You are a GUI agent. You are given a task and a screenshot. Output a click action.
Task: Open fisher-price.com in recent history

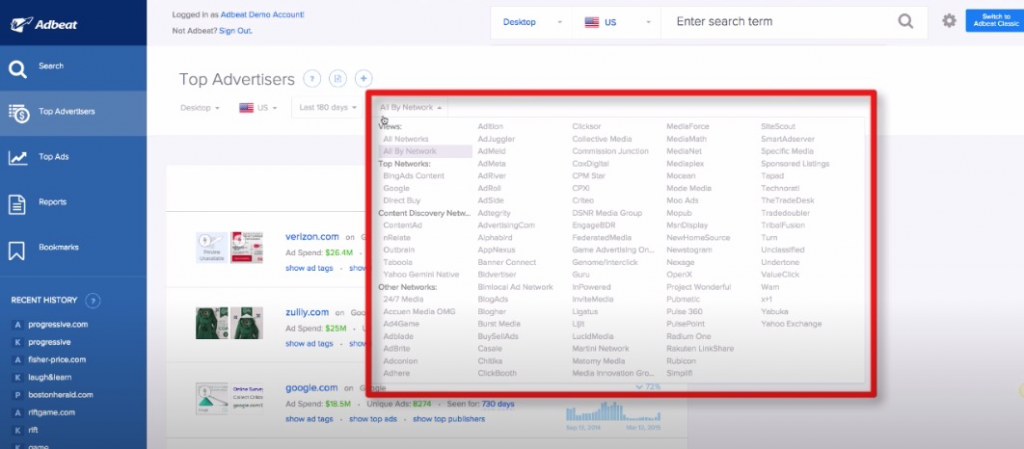57,360
